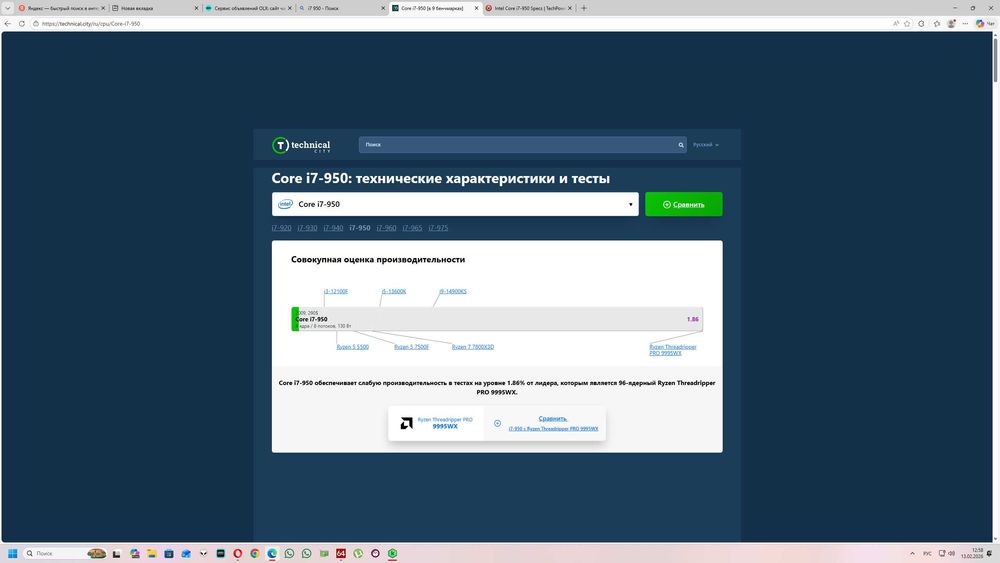Click the address bar URL
The height and width of the screenshot is (563, 1000).
click(x=91, y=24)
